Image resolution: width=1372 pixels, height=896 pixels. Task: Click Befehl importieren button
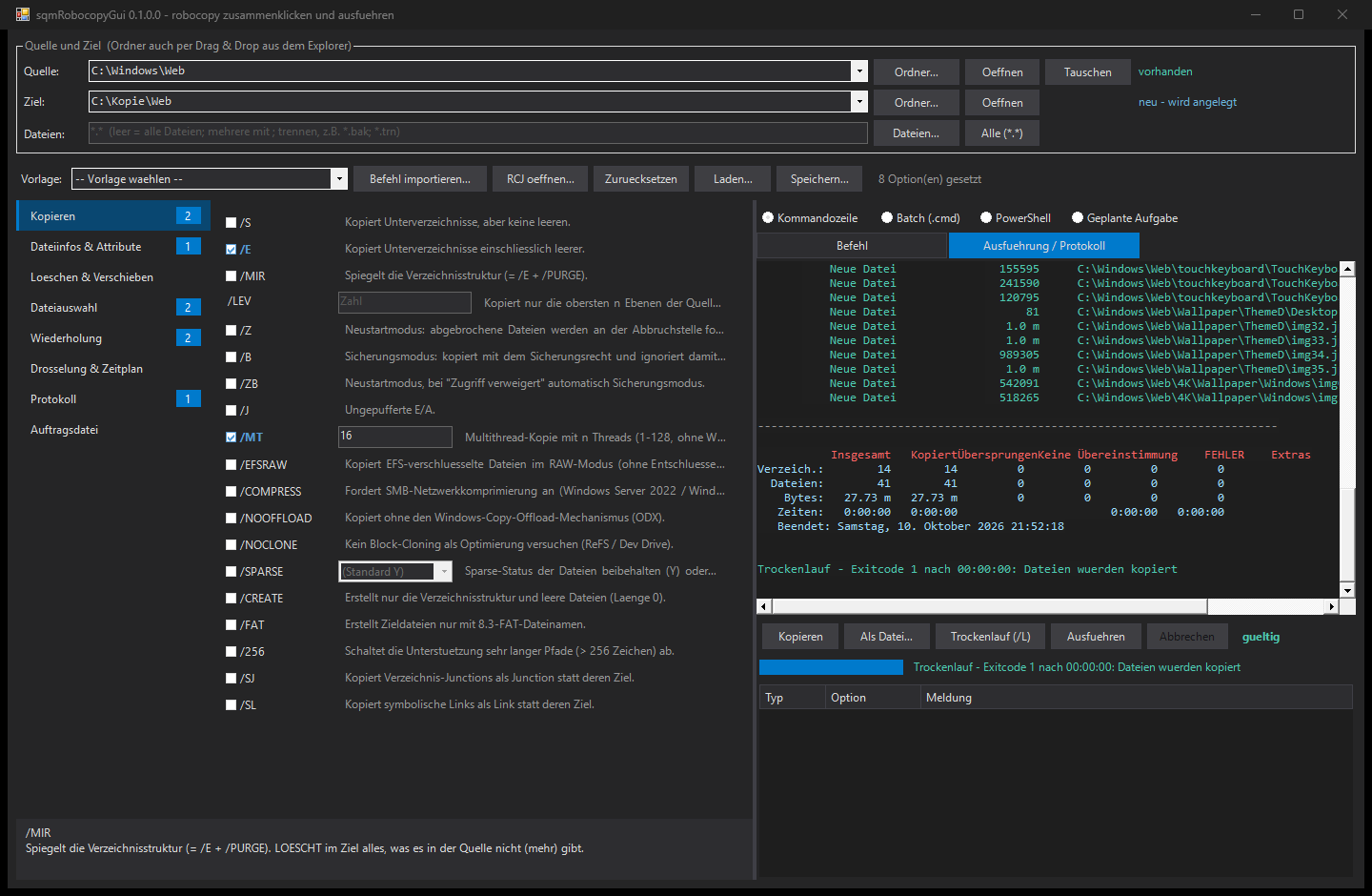coord(420,179)
